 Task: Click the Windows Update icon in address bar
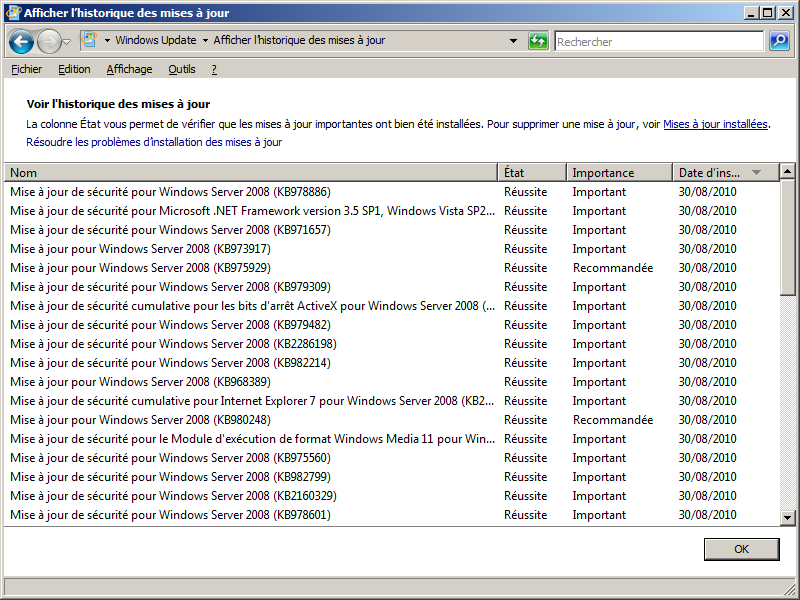tap(89, 41)
